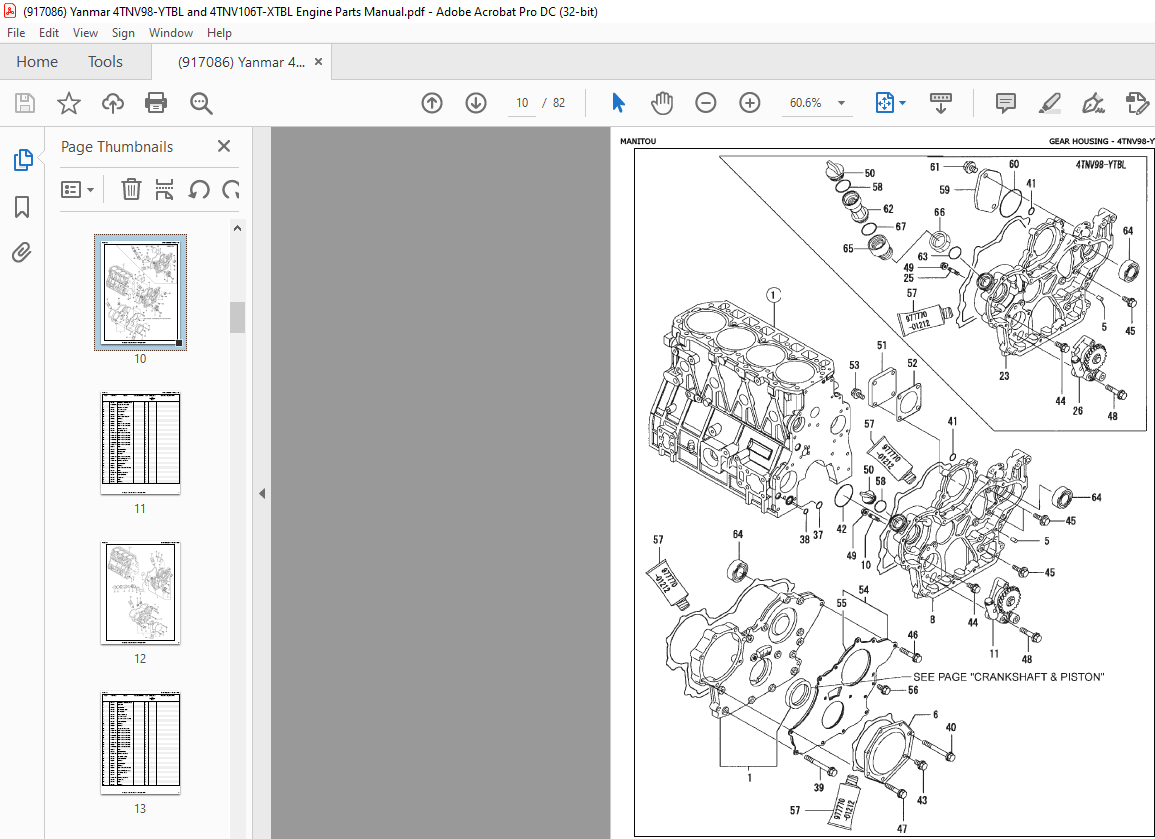Click the "MANITOU" page header text
Viewport: 1155px width, 839px height.
click(x=638, y=141)
